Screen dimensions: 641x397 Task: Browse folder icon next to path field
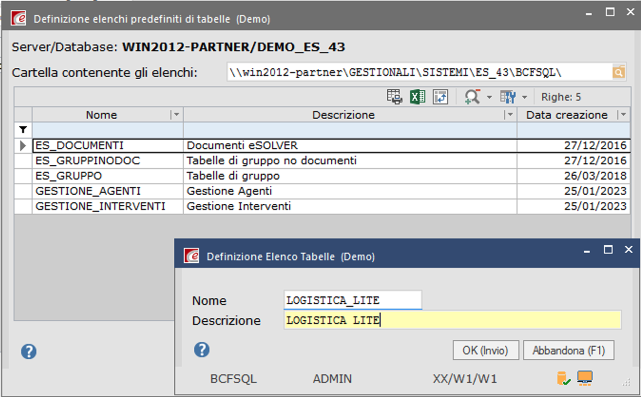(619, 72)
